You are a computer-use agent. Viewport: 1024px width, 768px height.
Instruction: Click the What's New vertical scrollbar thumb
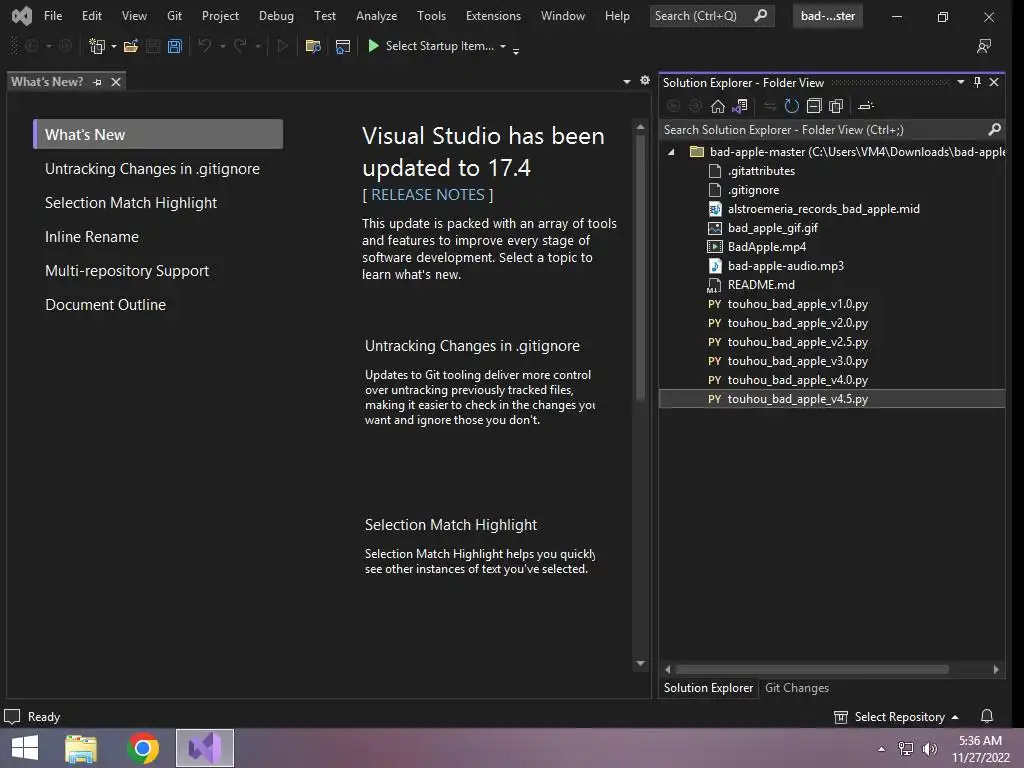point(641,268)
